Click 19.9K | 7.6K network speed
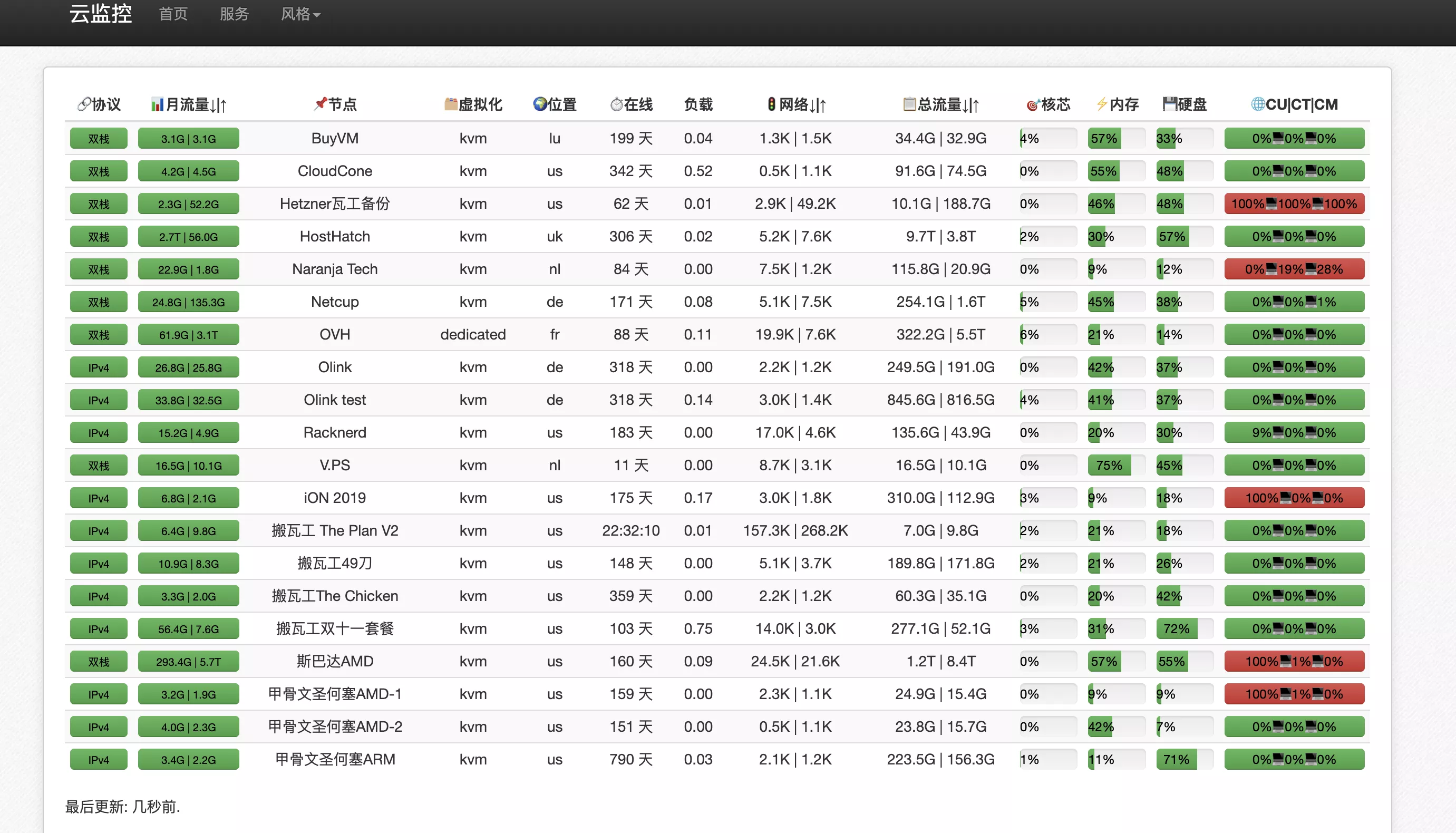 click(x=795, y=335)
